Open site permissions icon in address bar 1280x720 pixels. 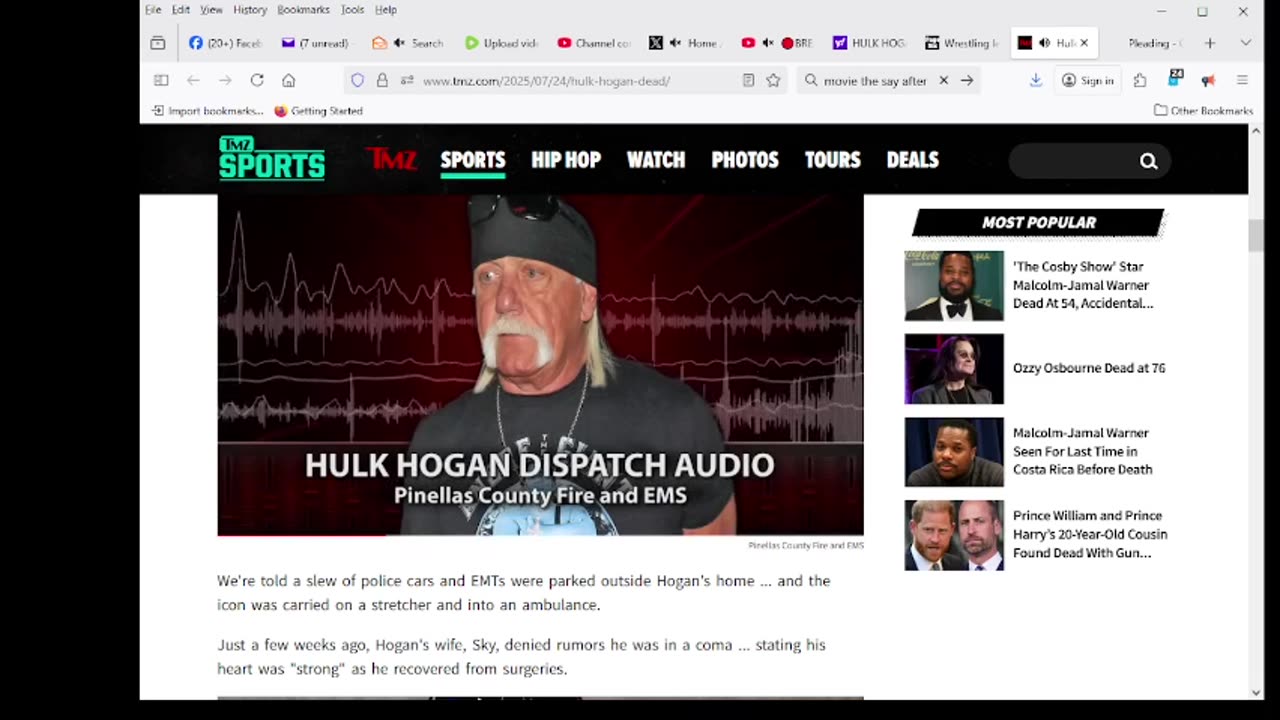[406, 80]
